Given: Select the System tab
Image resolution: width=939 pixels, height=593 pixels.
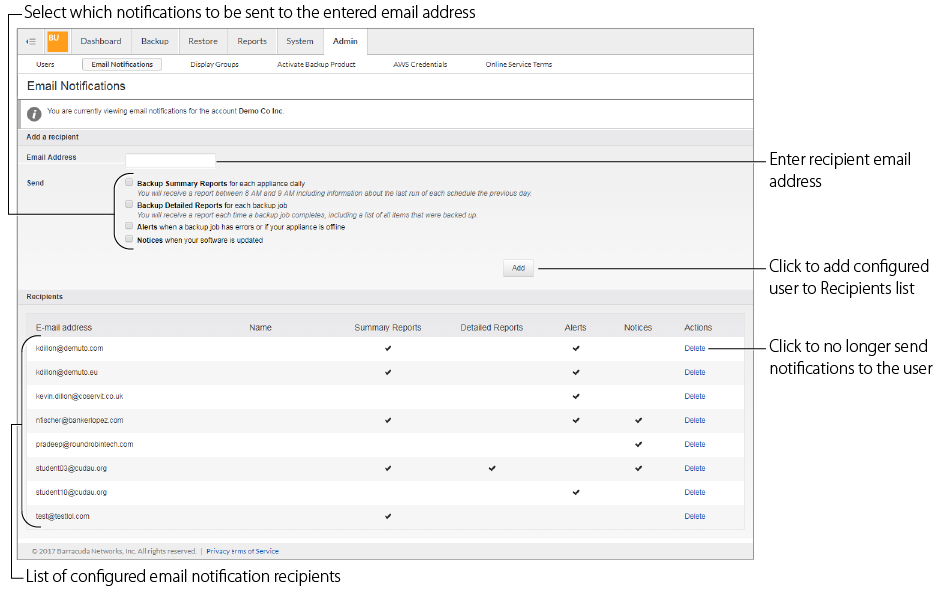Looking at the screenshot, I should point(300,41).
